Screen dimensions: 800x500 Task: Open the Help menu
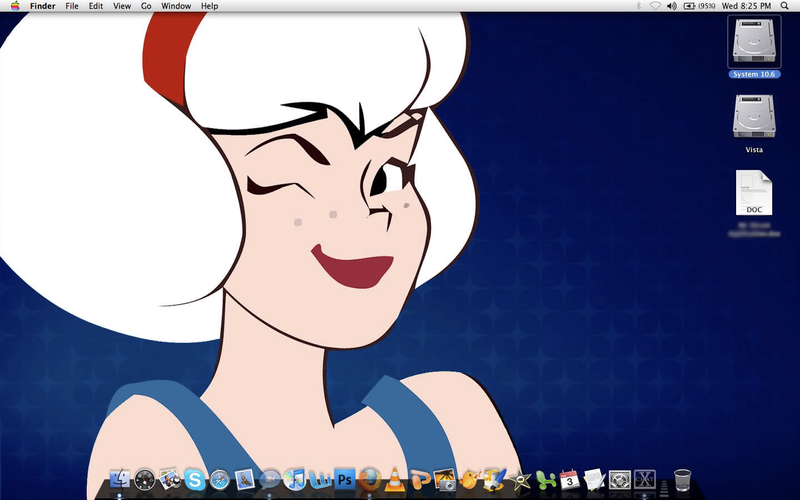pyautogui.click(x=210, y=6)
